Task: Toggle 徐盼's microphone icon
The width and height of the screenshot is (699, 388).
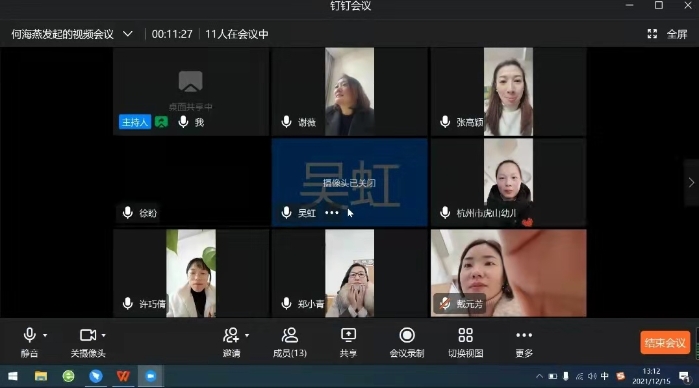Action: (x=127, y=212)
